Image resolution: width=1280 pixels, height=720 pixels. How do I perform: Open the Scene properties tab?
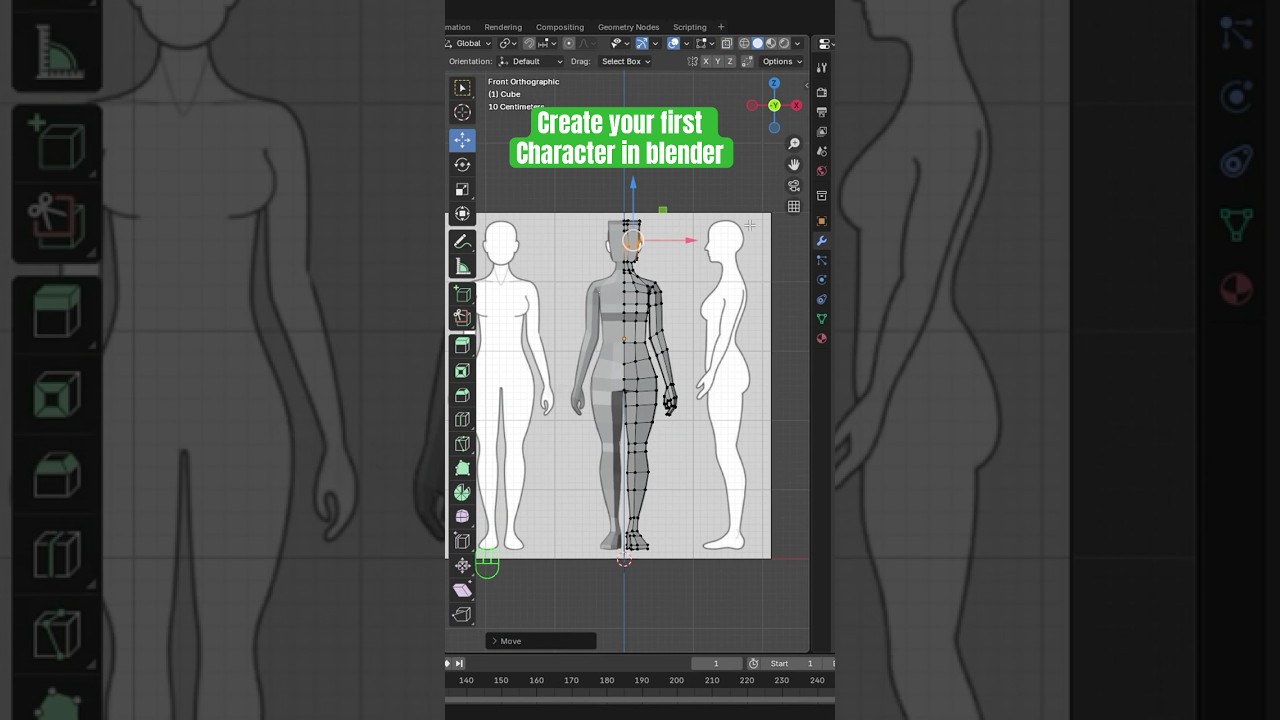click(x=822, y=151)
